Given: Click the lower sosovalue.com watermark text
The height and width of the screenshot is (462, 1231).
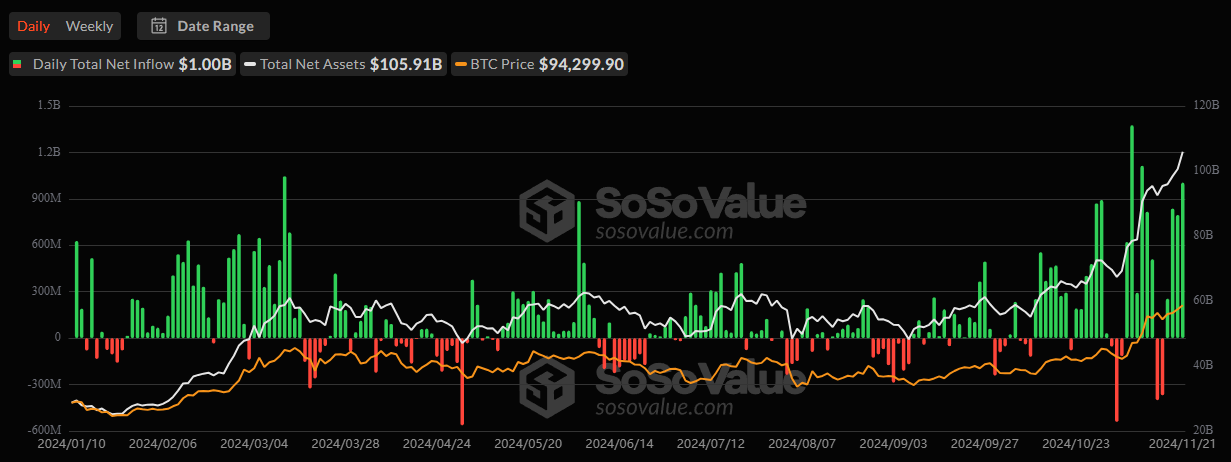Looking at the screenshot, I should tap(664, 407).
